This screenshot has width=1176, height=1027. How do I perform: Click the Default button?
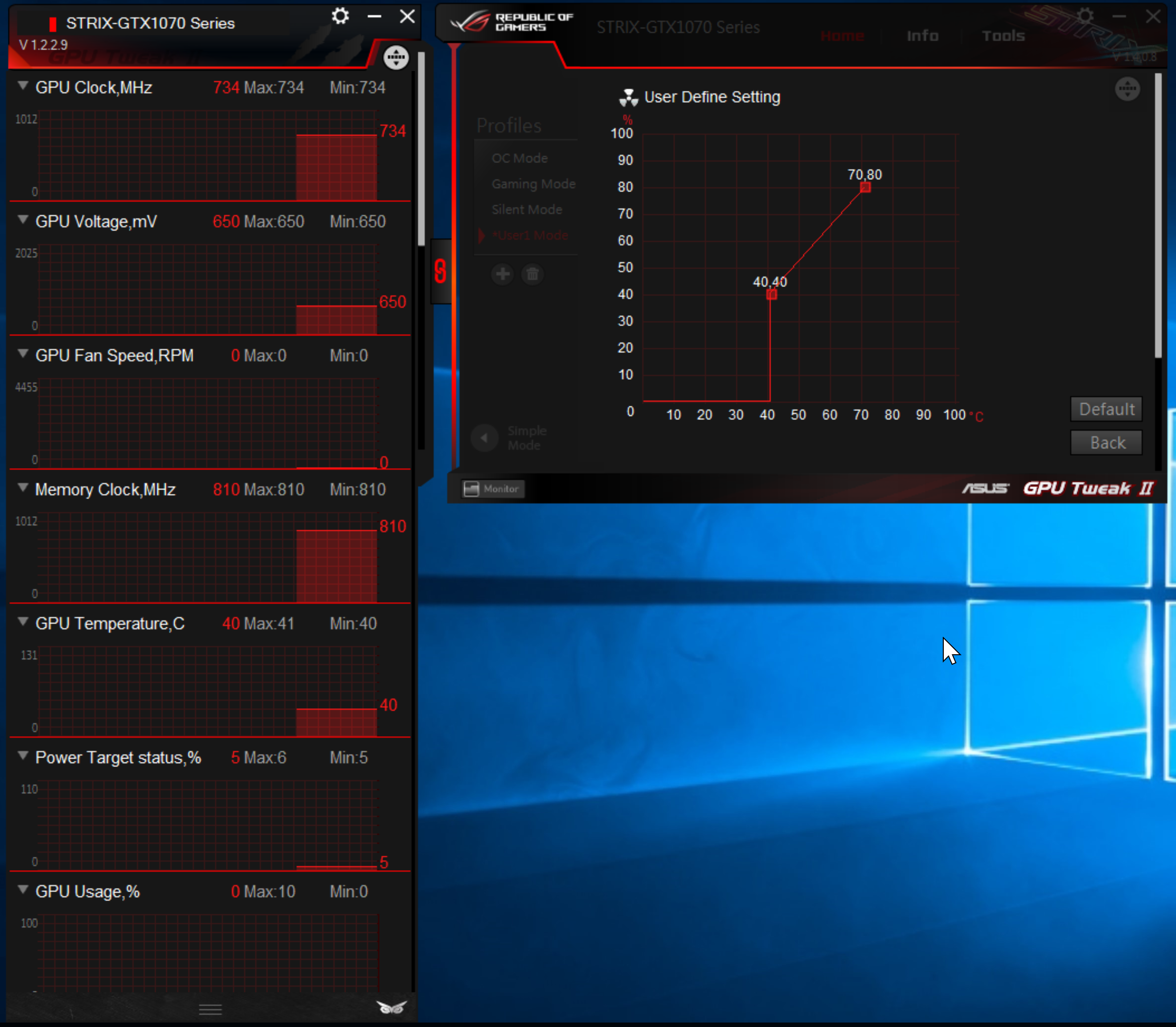(x=1106, y=409)
